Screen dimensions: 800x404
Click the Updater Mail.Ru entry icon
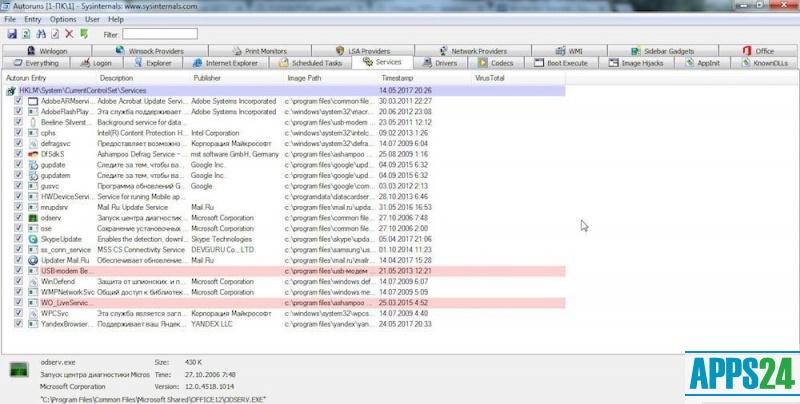[x=33, y=260]
